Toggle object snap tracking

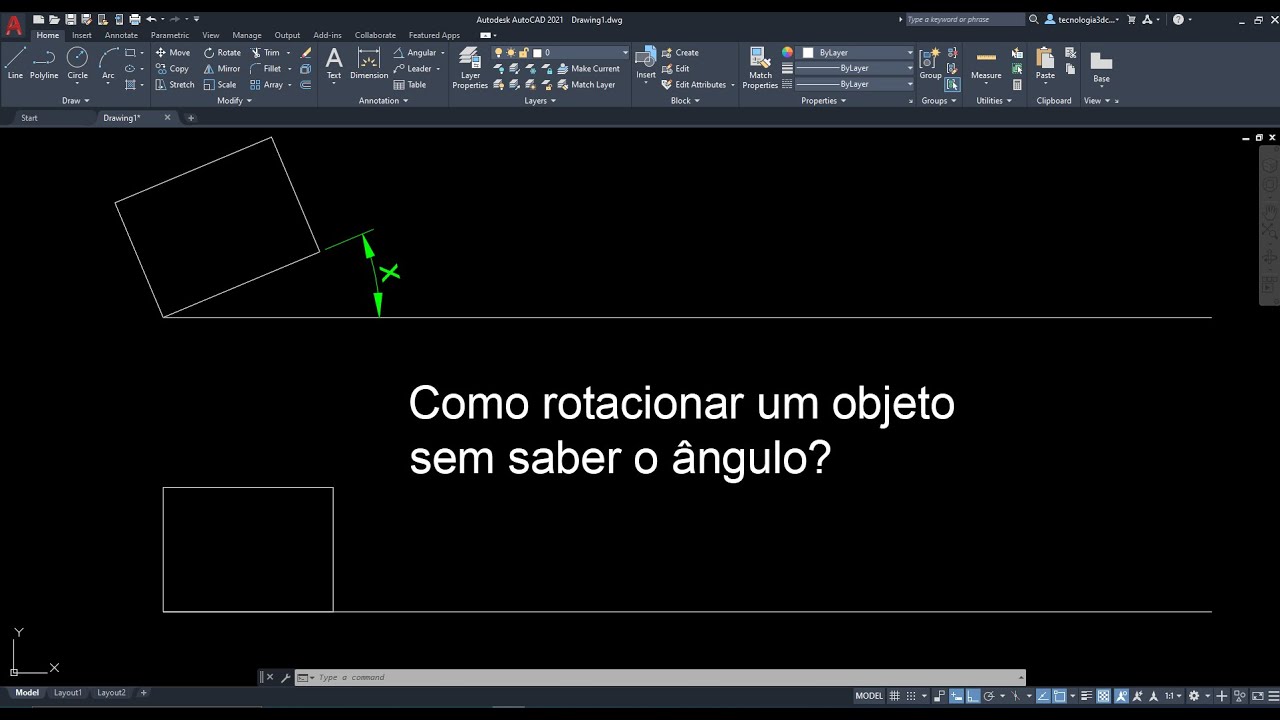pos(1043,696)
